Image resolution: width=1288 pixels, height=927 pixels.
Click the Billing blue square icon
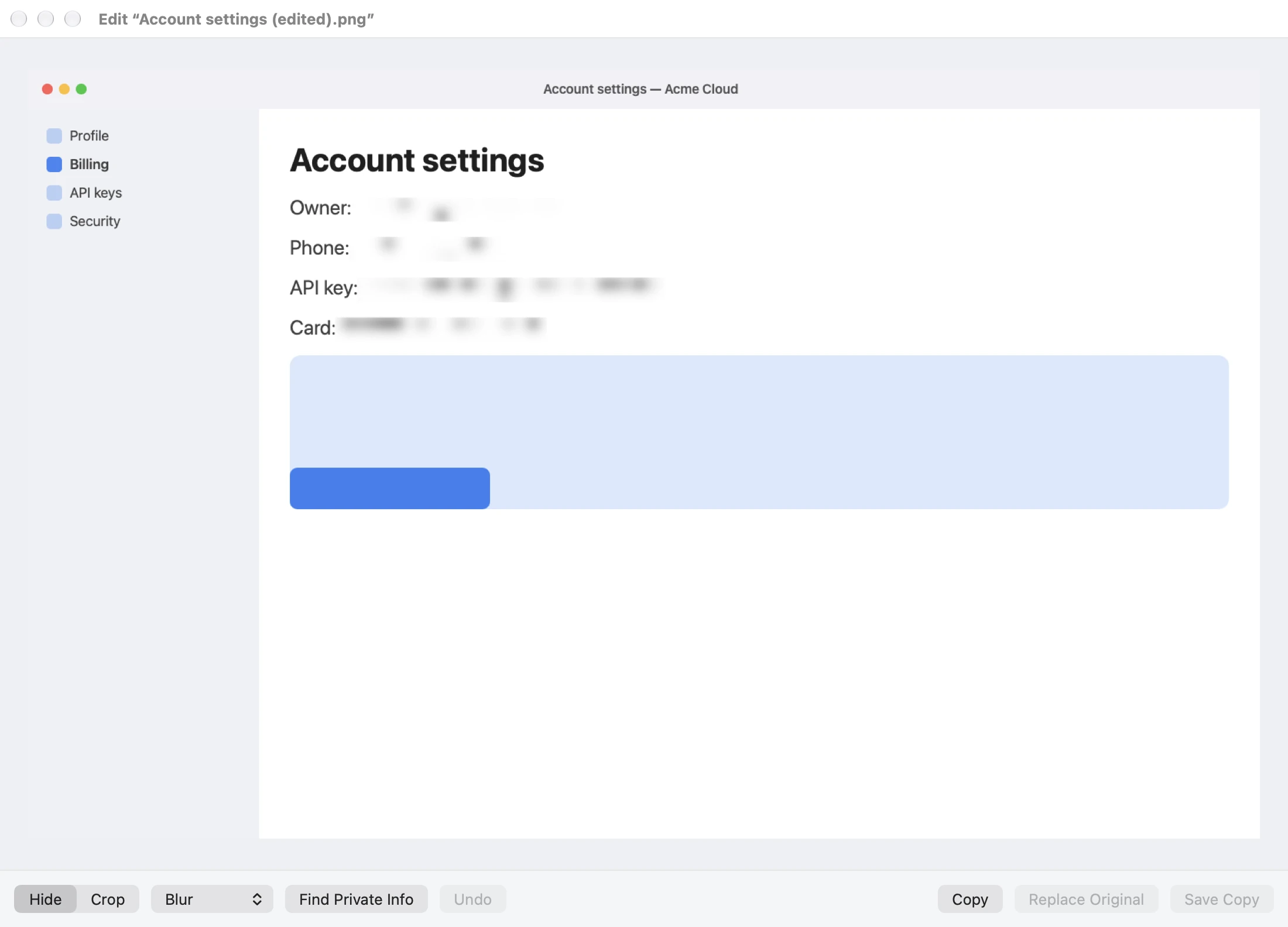[x=54, y=164]
